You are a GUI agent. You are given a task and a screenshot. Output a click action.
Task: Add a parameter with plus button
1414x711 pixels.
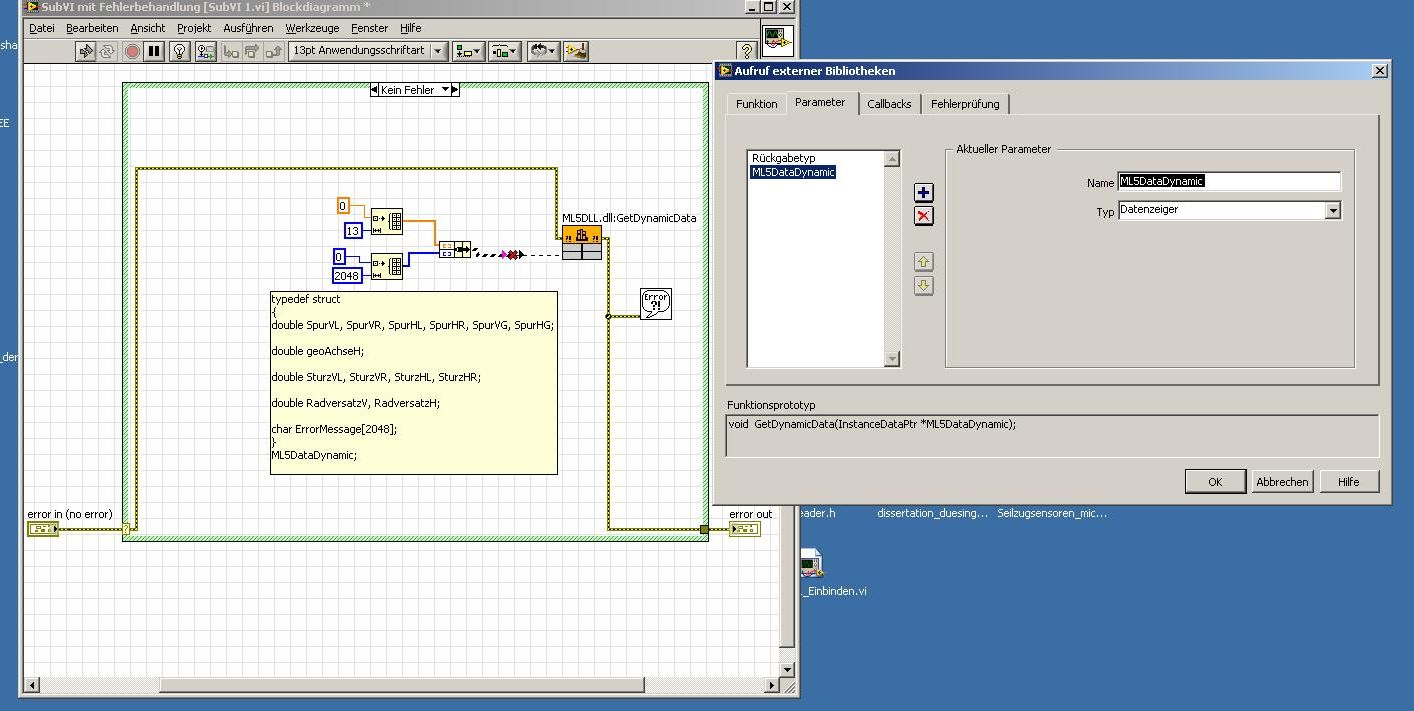[x=923, y=193]
